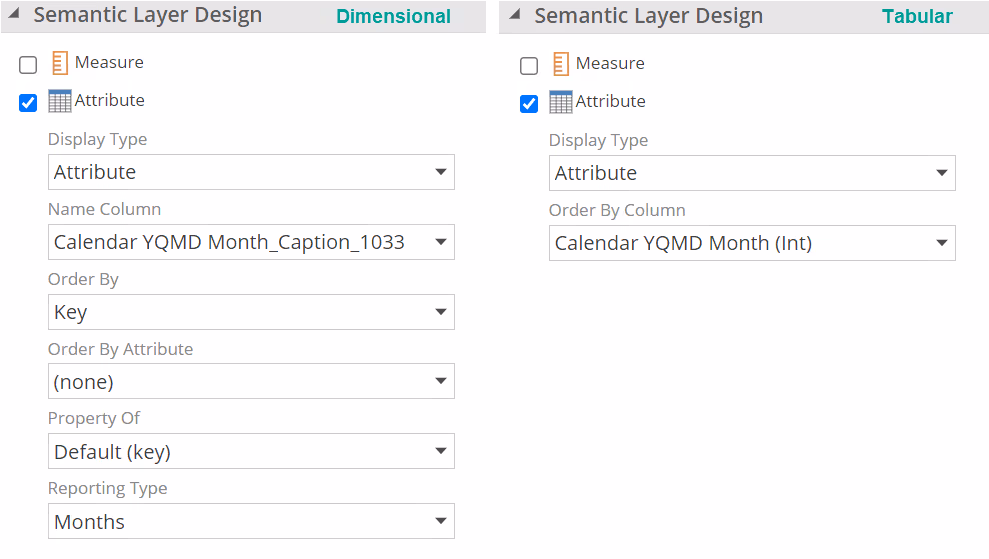Open the Name Column dropdown
Viewport: 989px width, 559px height.
(251, 242)
